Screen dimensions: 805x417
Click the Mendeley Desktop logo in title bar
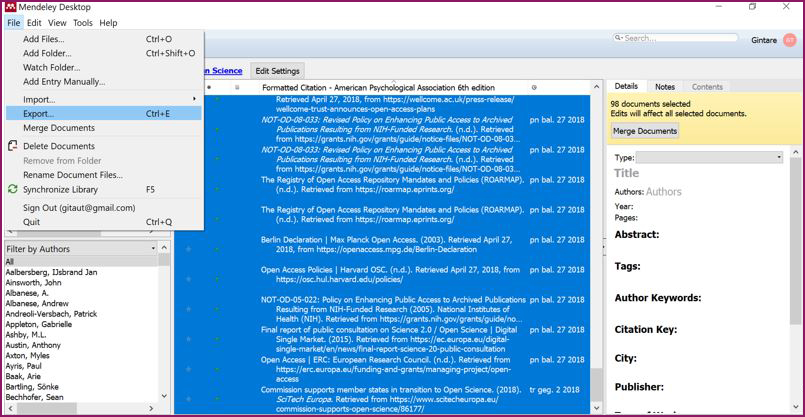[x=9, y=7]
